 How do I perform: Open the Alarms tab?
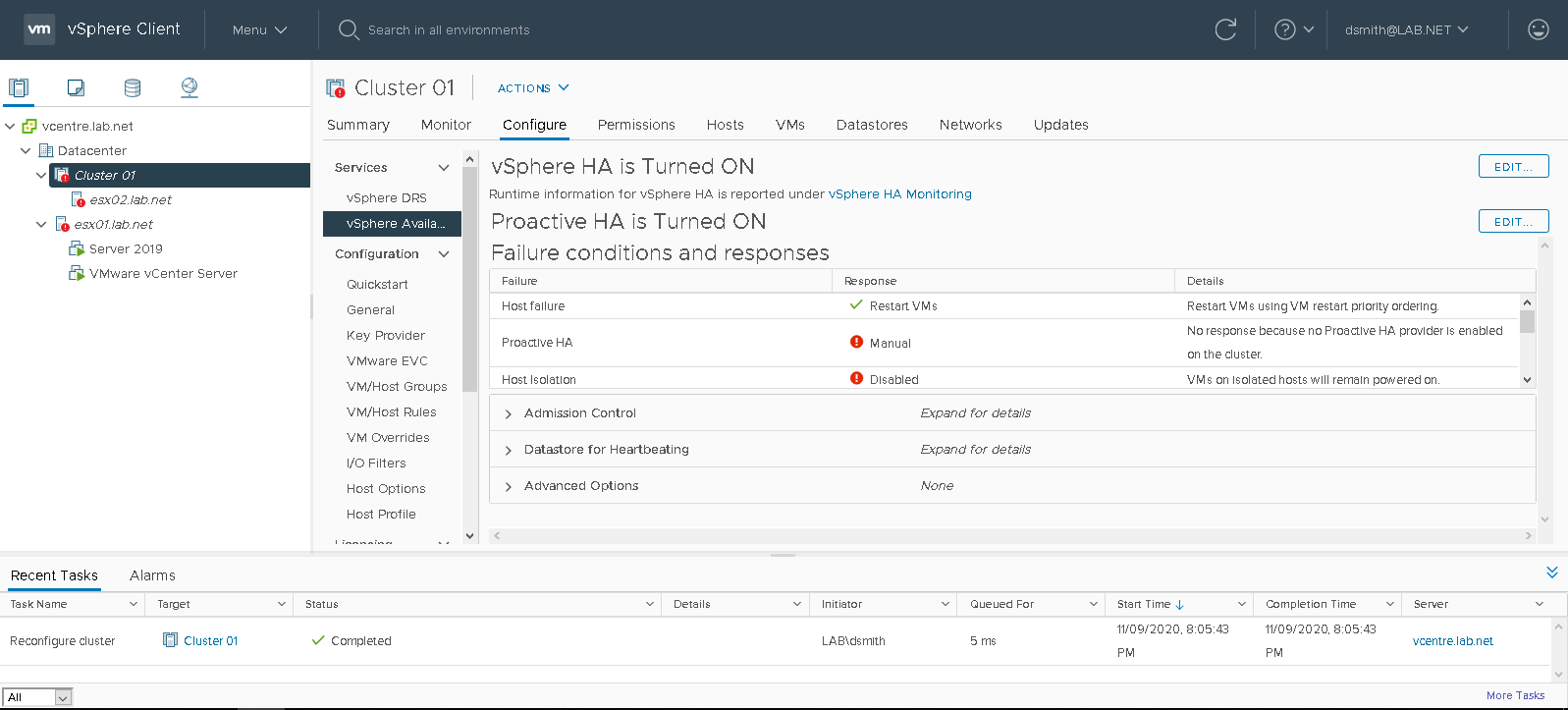(x=152, y=575)
